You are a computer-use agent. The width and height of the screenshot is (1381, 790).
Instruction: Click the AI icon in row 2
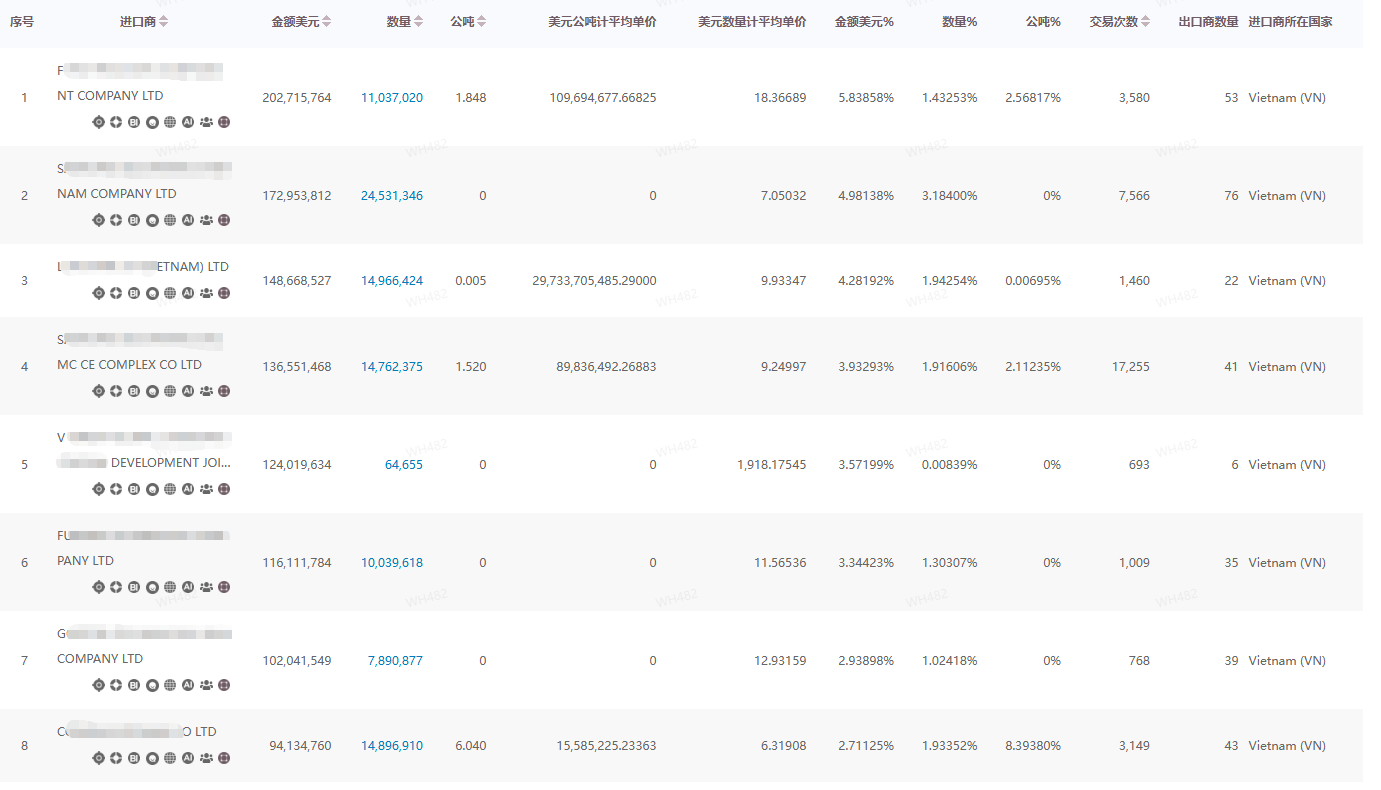pyautogui.click(x=188, y=220)
